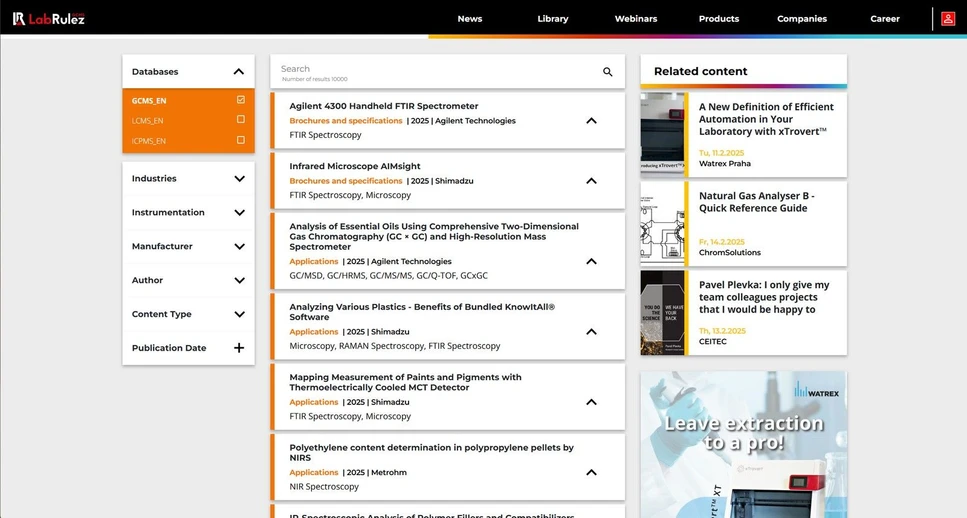Open 'Natural Gas Analyser B - Quick Reference Guide'

click(x=757, y=202)
